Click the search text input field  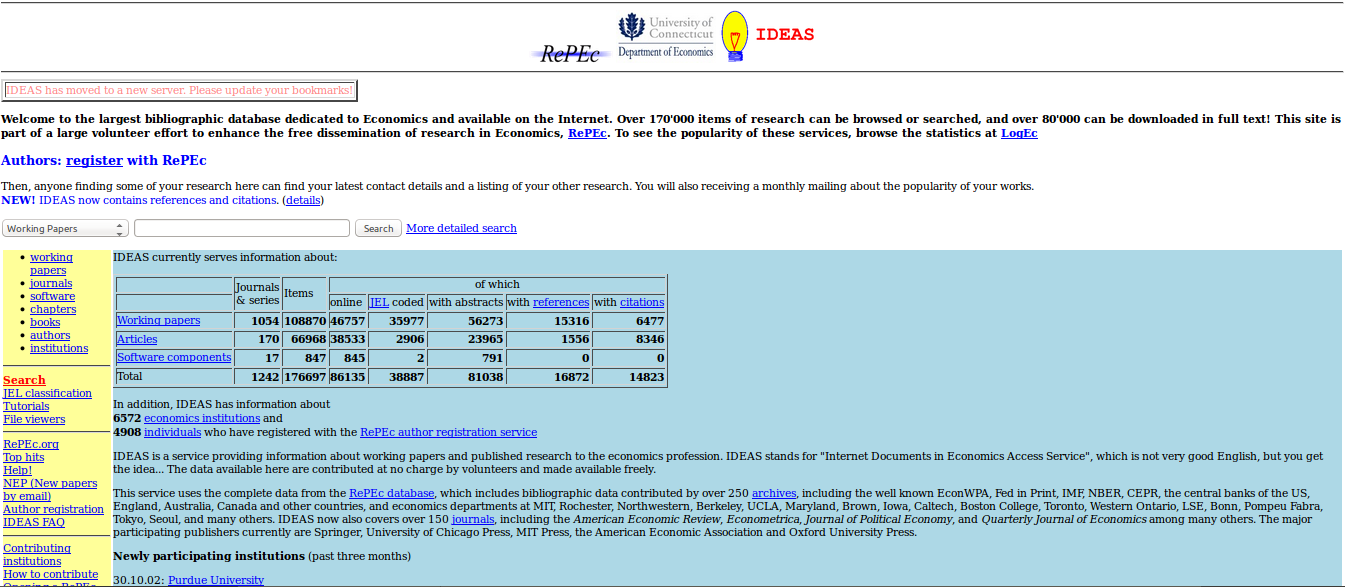242,229
